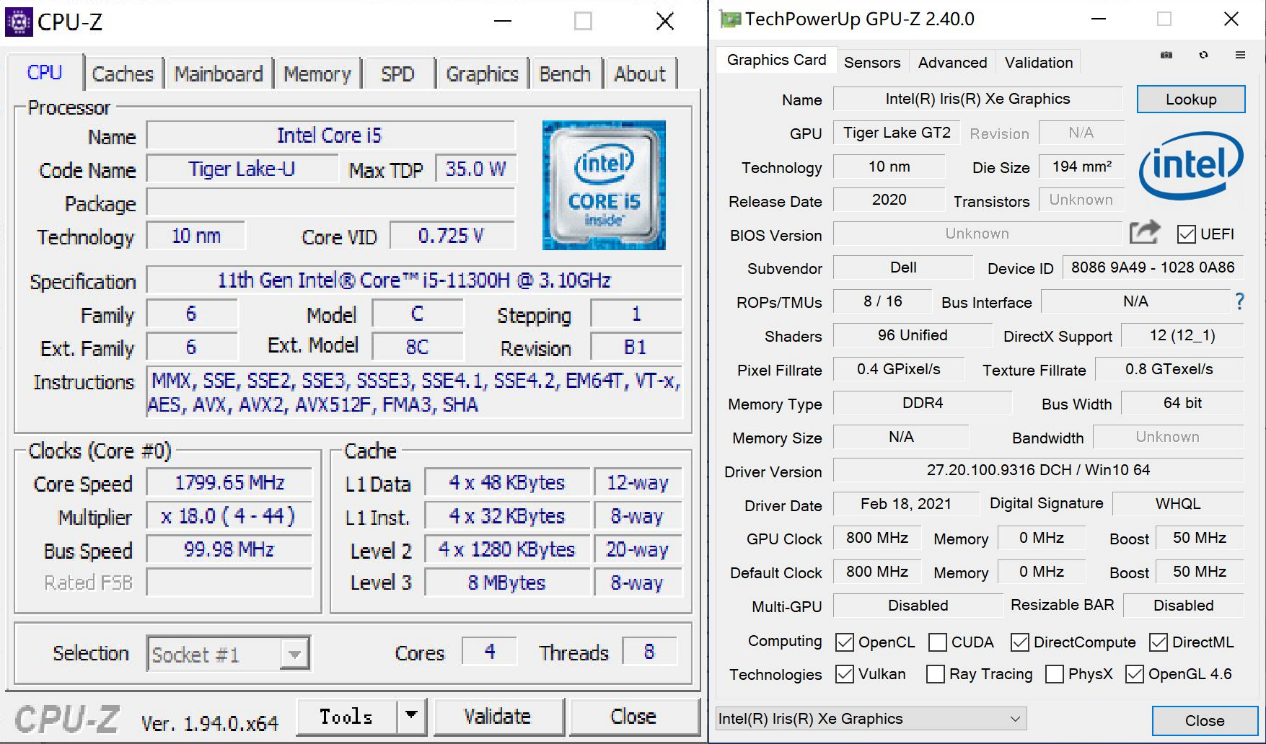
Task: Open the Memory tab in CPU-Z
Action: click(317, 74)
